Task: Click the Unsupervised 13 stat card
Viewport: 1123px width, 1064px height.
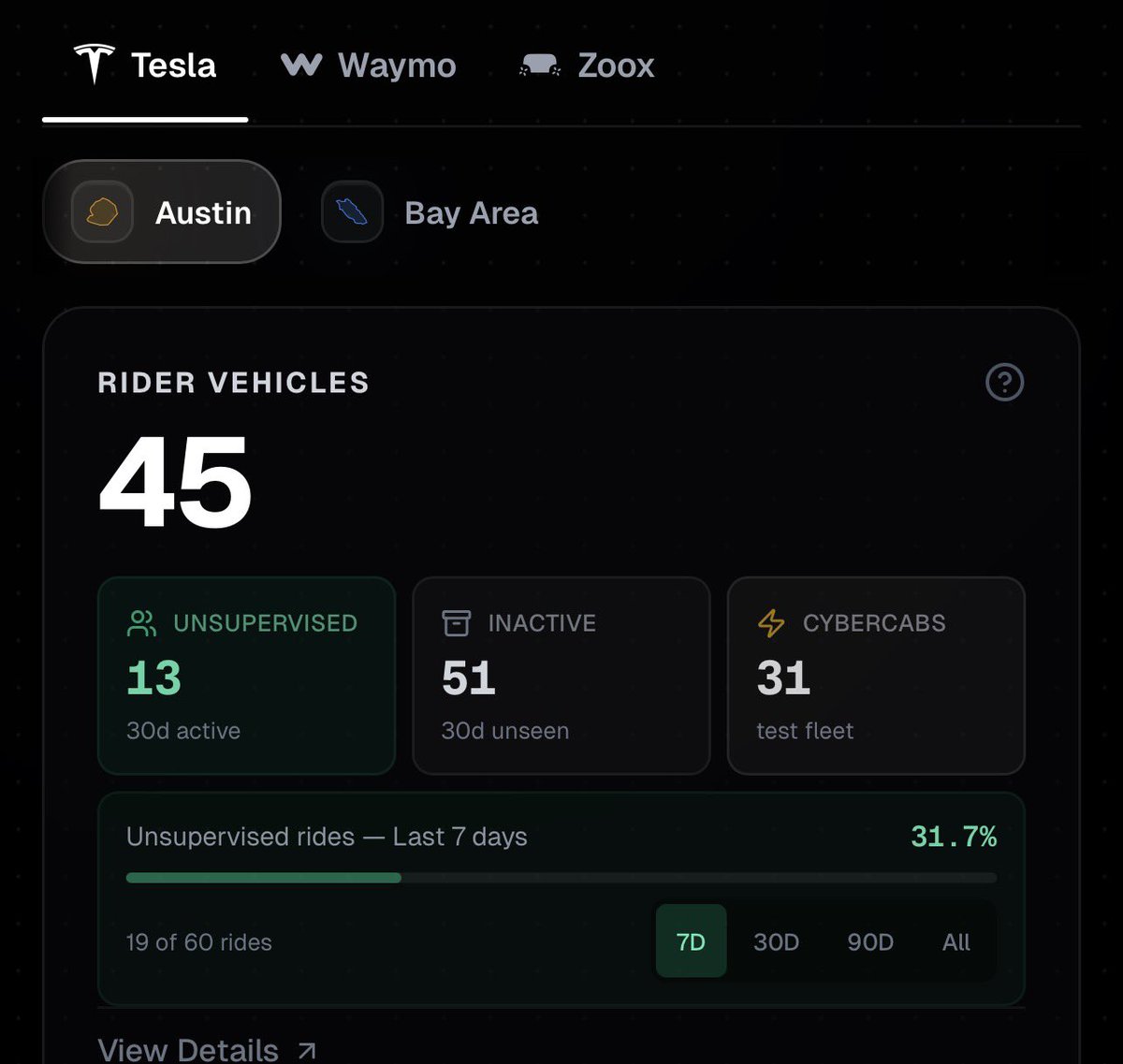Action: coord(246,676)
